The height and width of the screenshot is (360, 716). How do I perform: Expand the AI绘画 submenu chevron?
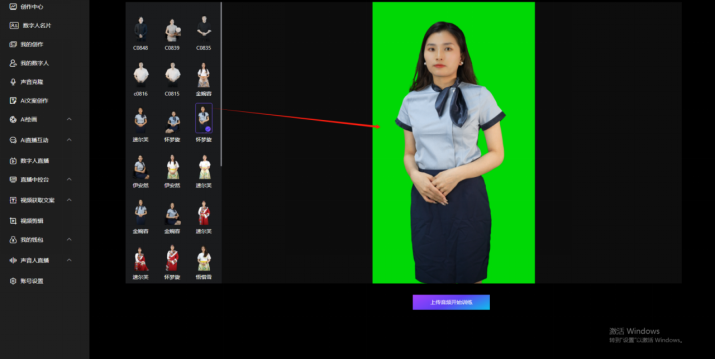(x=69, y=119)
